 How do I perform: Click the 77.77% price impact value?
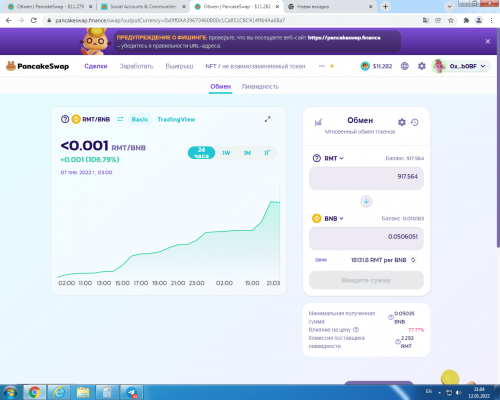416,330
